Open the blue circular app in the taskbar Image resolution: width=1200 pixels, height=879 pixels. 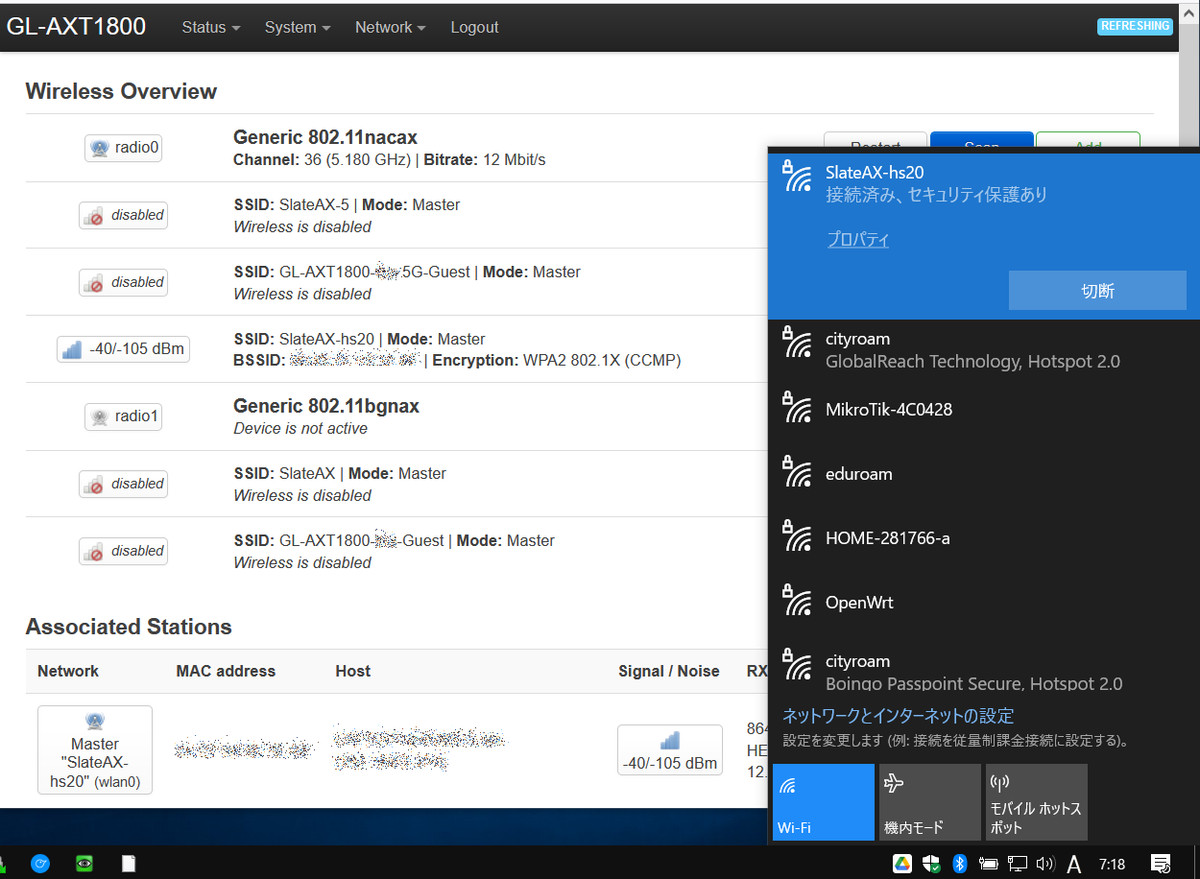[x=40, y=863]
